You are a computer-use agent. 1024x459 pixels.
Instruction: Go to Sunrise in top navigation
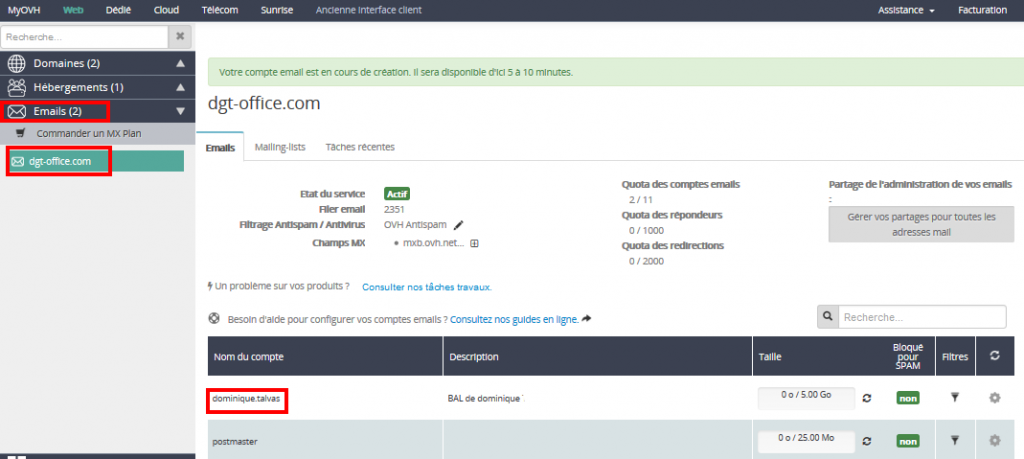click(277, 10)
